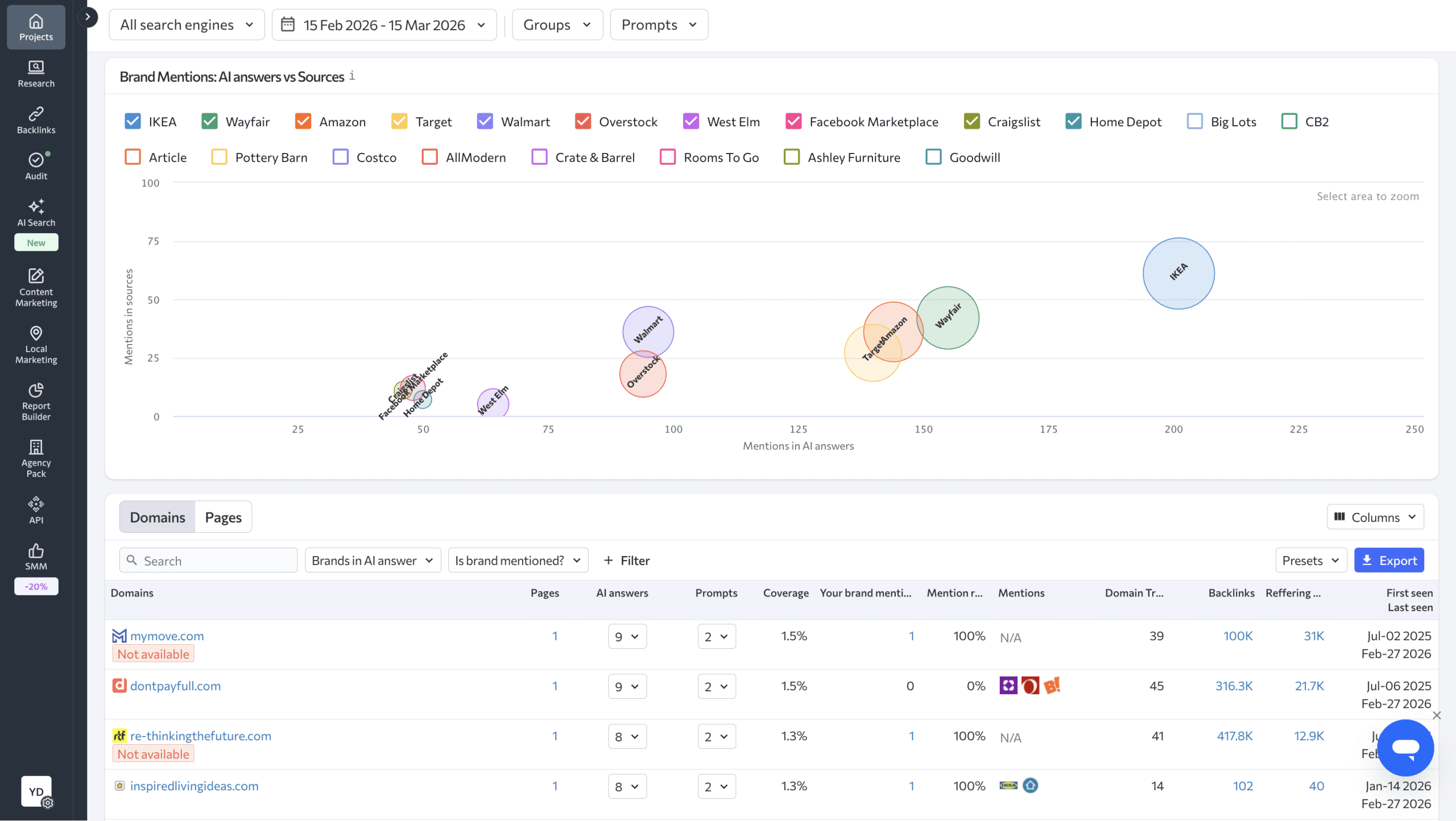Screen dimensions: 1456x821
Task: Open Local Marketing section
Action: pyautogui.click(x=36, y=345)
